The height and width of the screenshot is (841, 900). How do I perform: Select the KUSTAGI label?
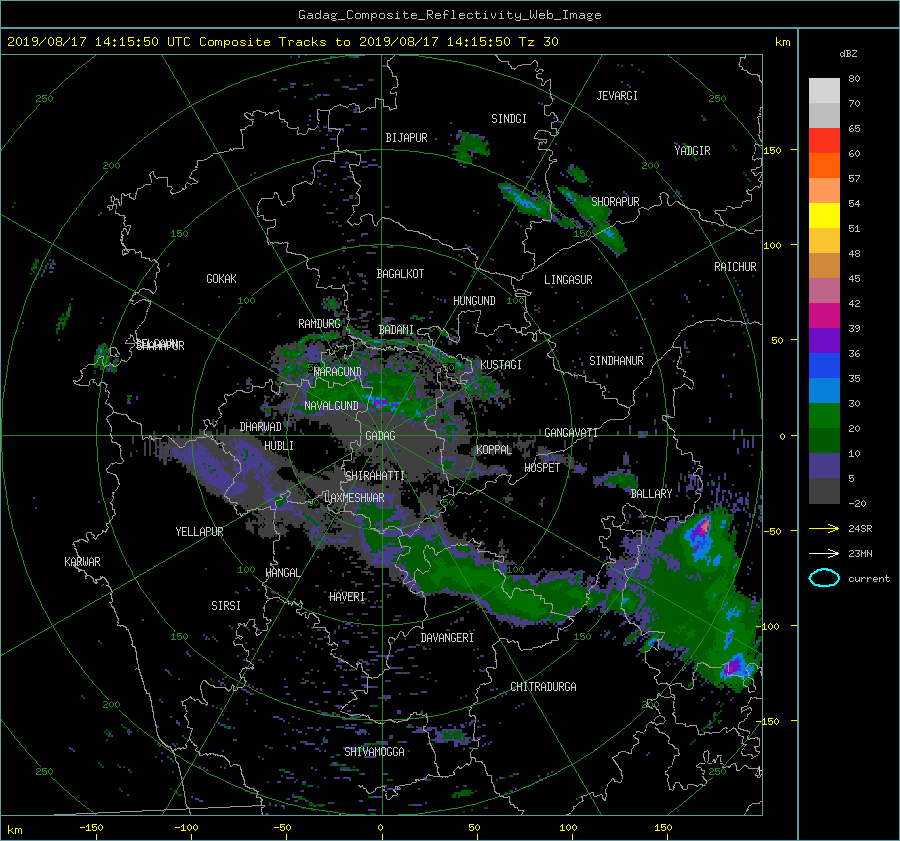pyautogui.click(x=501, y=365)
